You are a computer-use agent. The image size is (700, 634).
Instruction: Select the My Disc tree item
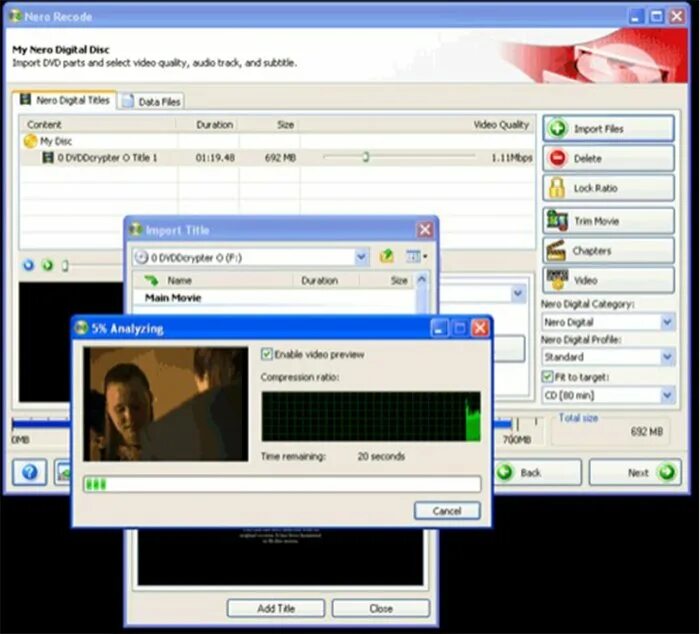[48, 141]
